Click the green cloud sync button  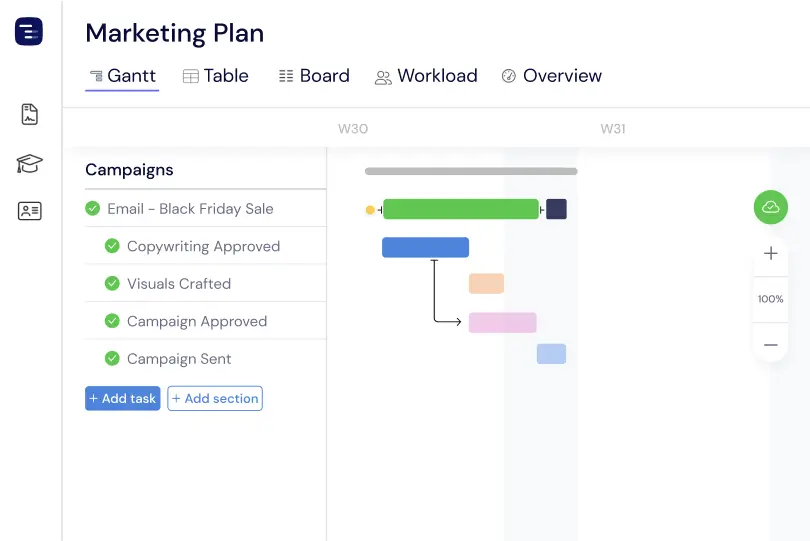[770, 207]
